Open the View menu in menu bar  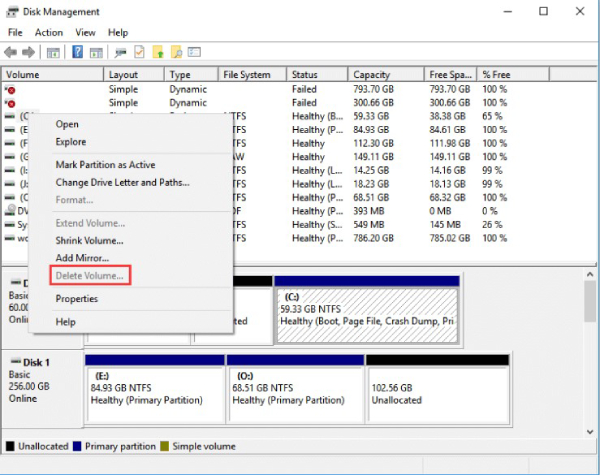(85, 33)
